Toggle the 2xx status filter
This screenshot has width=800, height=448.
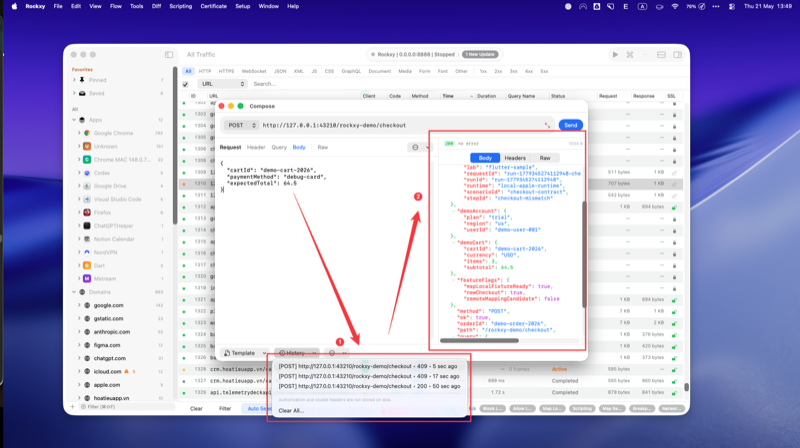[x=498, y=71]
